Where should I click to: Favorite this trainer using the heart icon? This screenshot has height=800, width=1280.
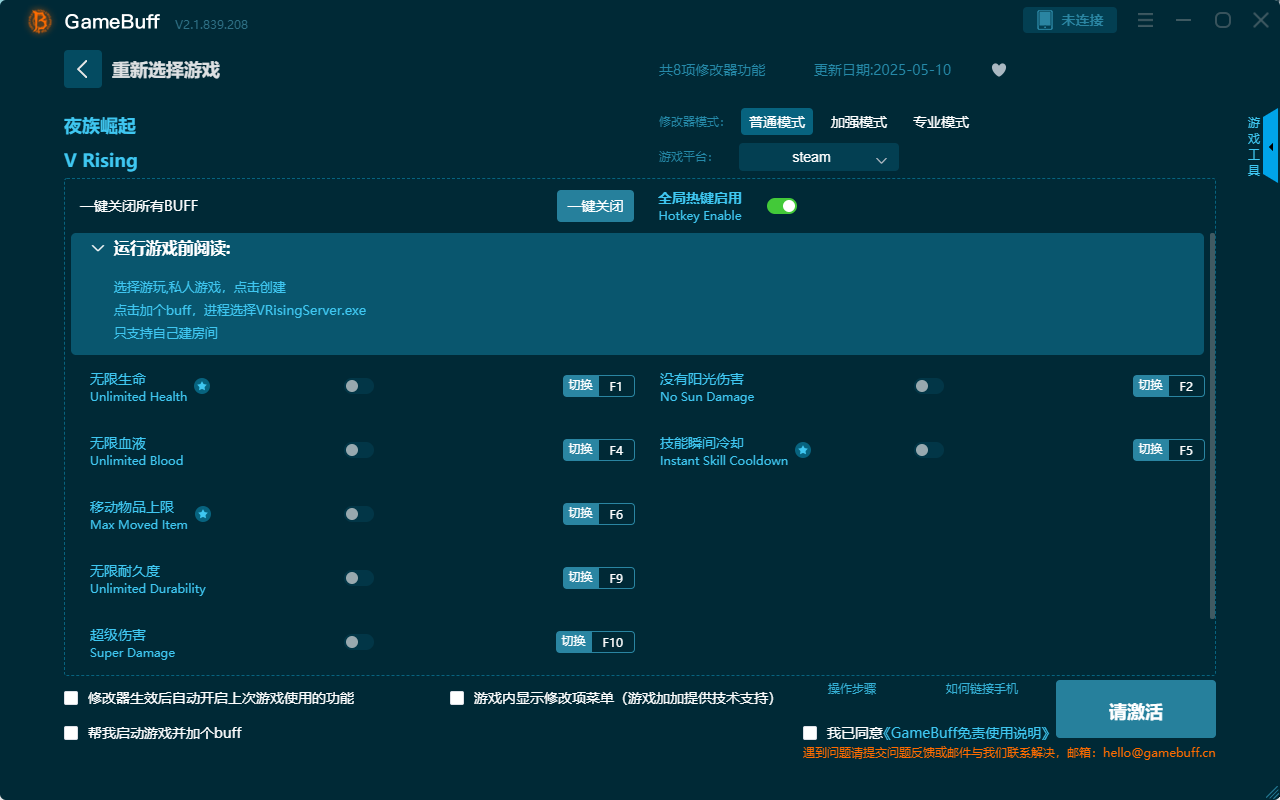tap(998, 70)
